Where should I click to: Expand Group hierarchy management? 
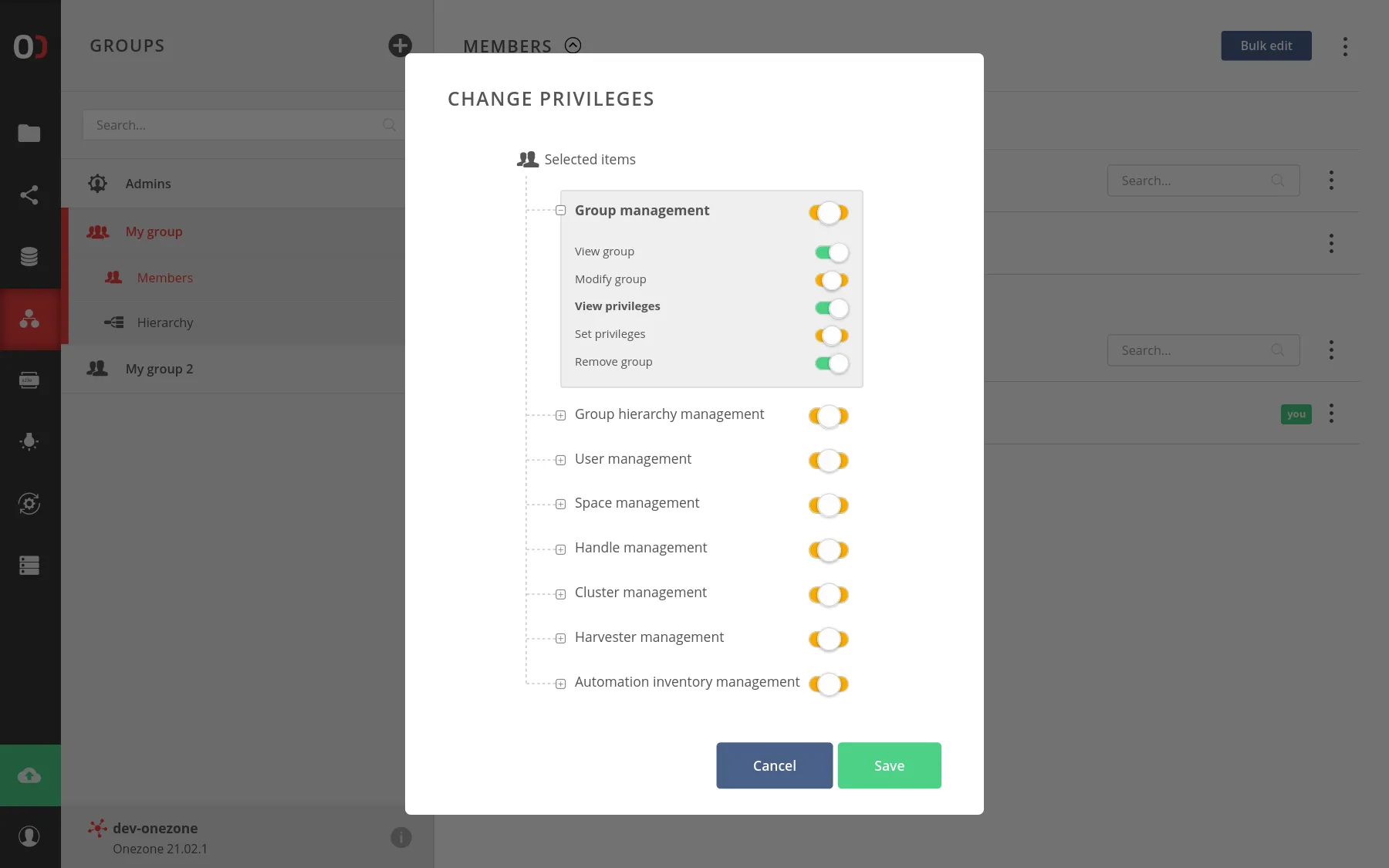click(561, 415)
